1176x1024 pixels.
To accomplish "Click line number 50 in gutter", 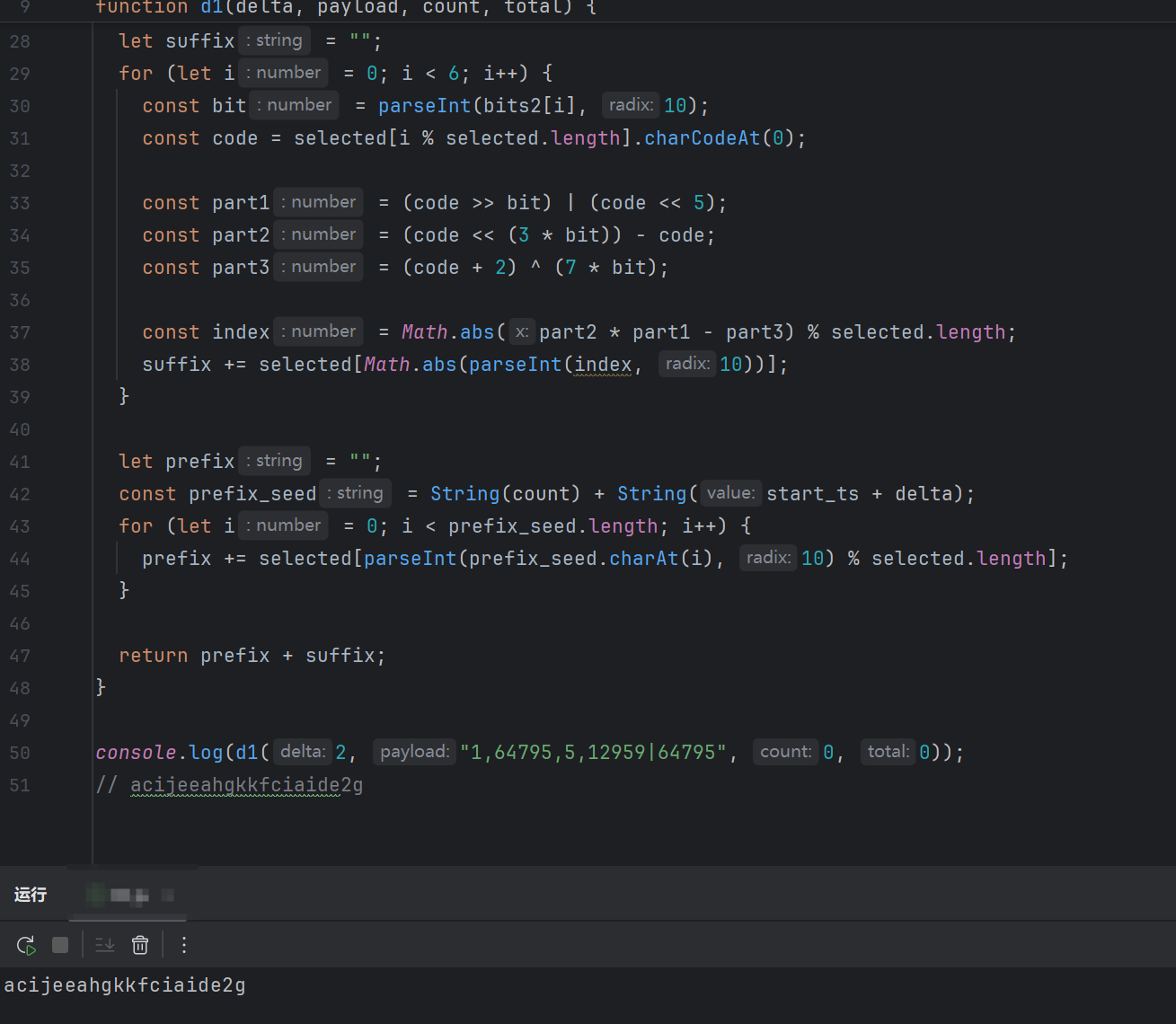I will (20, 753).
